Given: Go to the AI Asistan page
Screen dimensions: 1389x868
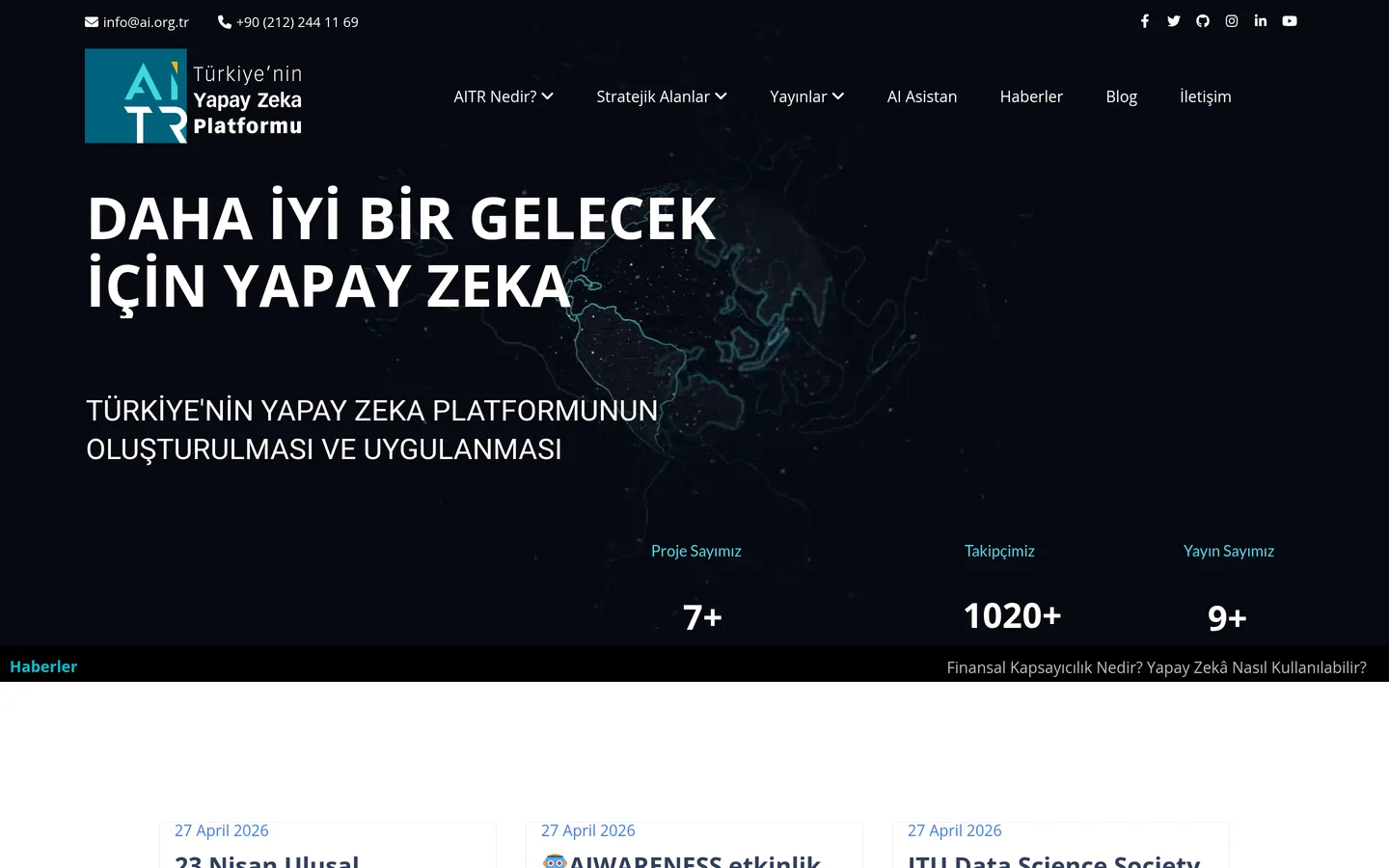Looking at the screenshot, I should click(922, 96).
